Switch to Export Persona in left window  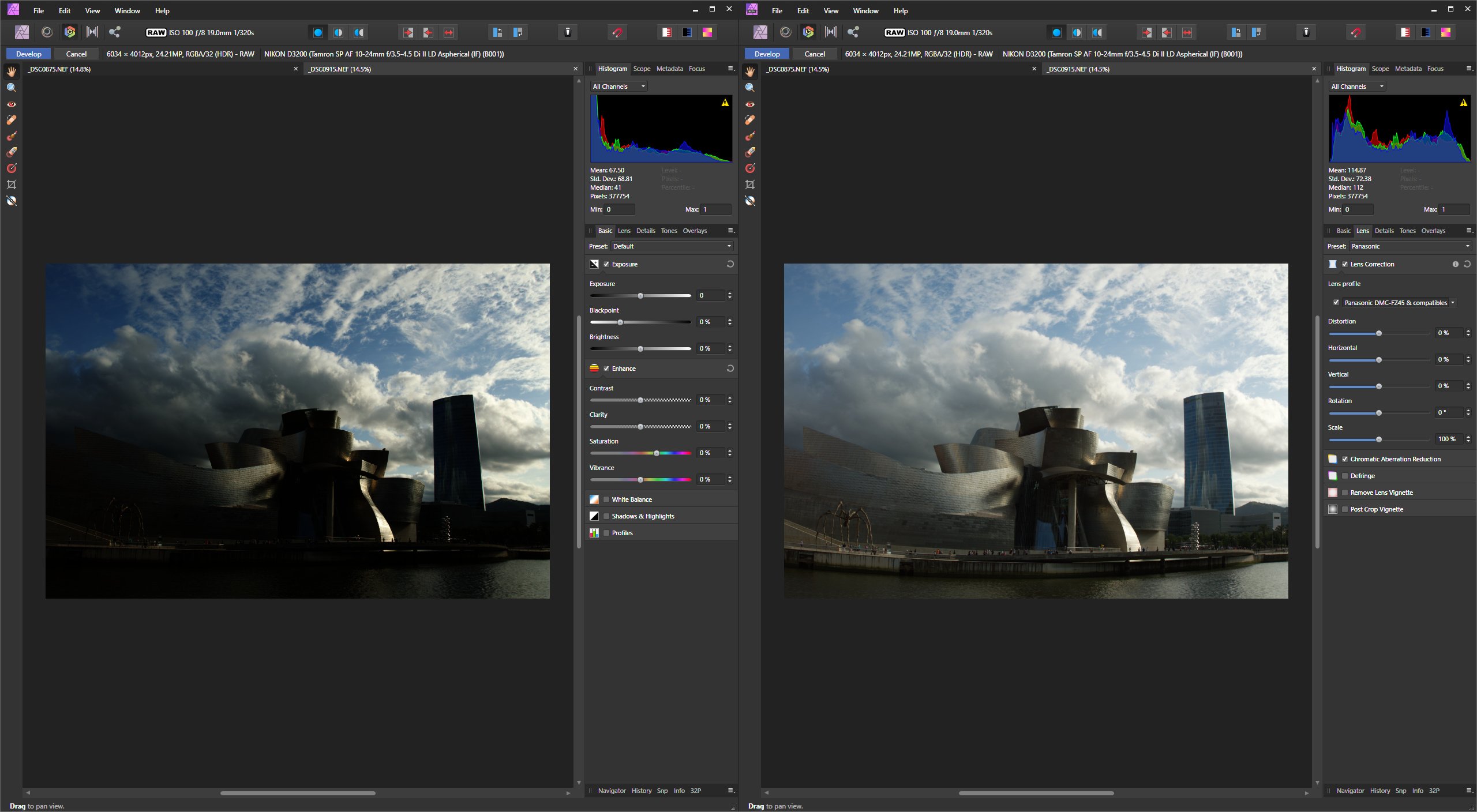click(x=115, y=32)
